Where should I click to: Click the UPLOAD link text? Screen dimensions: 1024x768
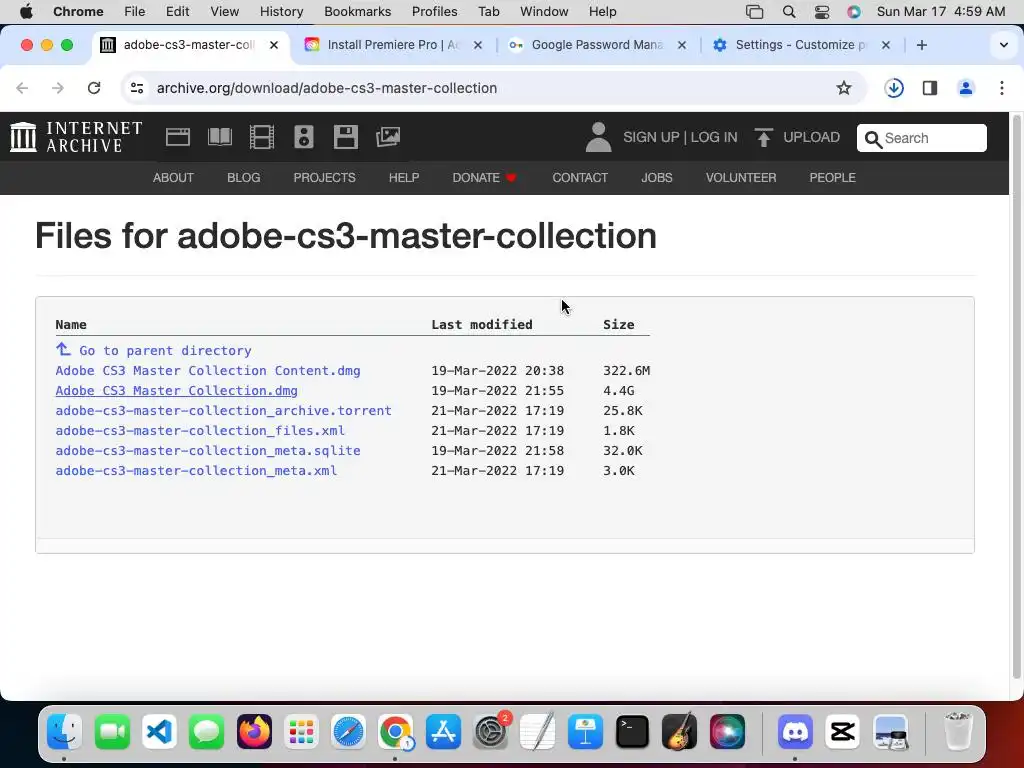click(811, 137)
